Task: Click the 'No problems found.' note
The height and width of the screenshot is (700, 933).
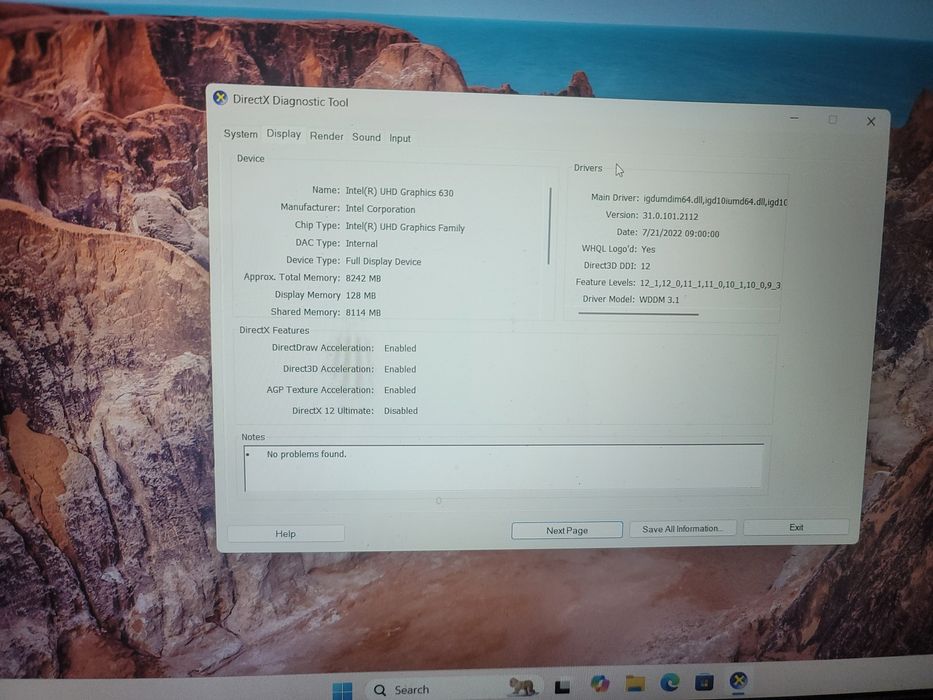Action: [306, 454]
